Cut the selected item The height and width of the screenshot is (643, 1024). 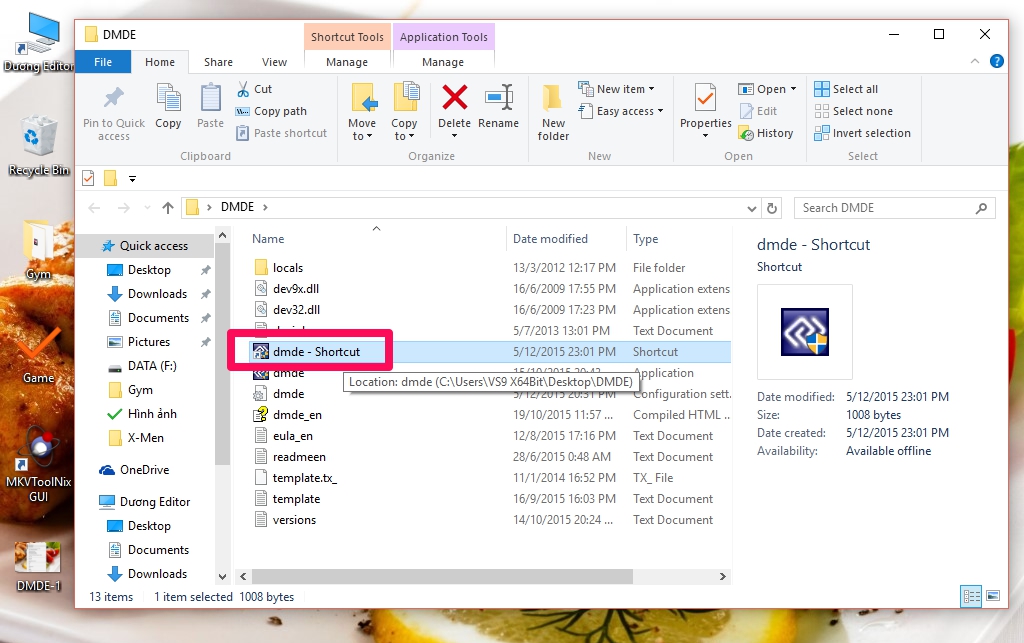254,89
